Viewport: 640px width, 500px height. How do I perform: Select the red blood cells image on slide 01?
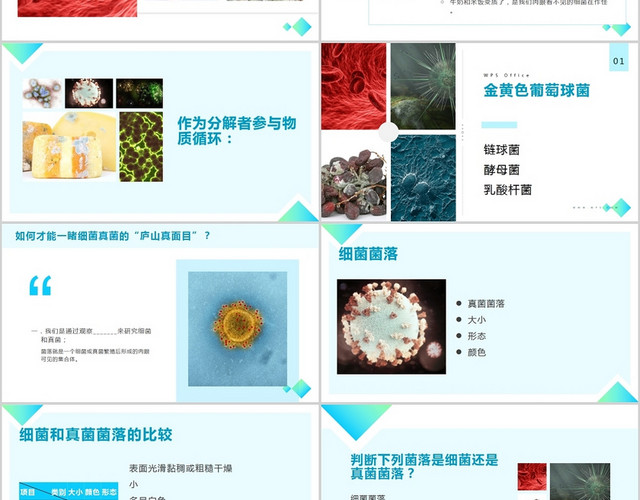pos(353,87)
